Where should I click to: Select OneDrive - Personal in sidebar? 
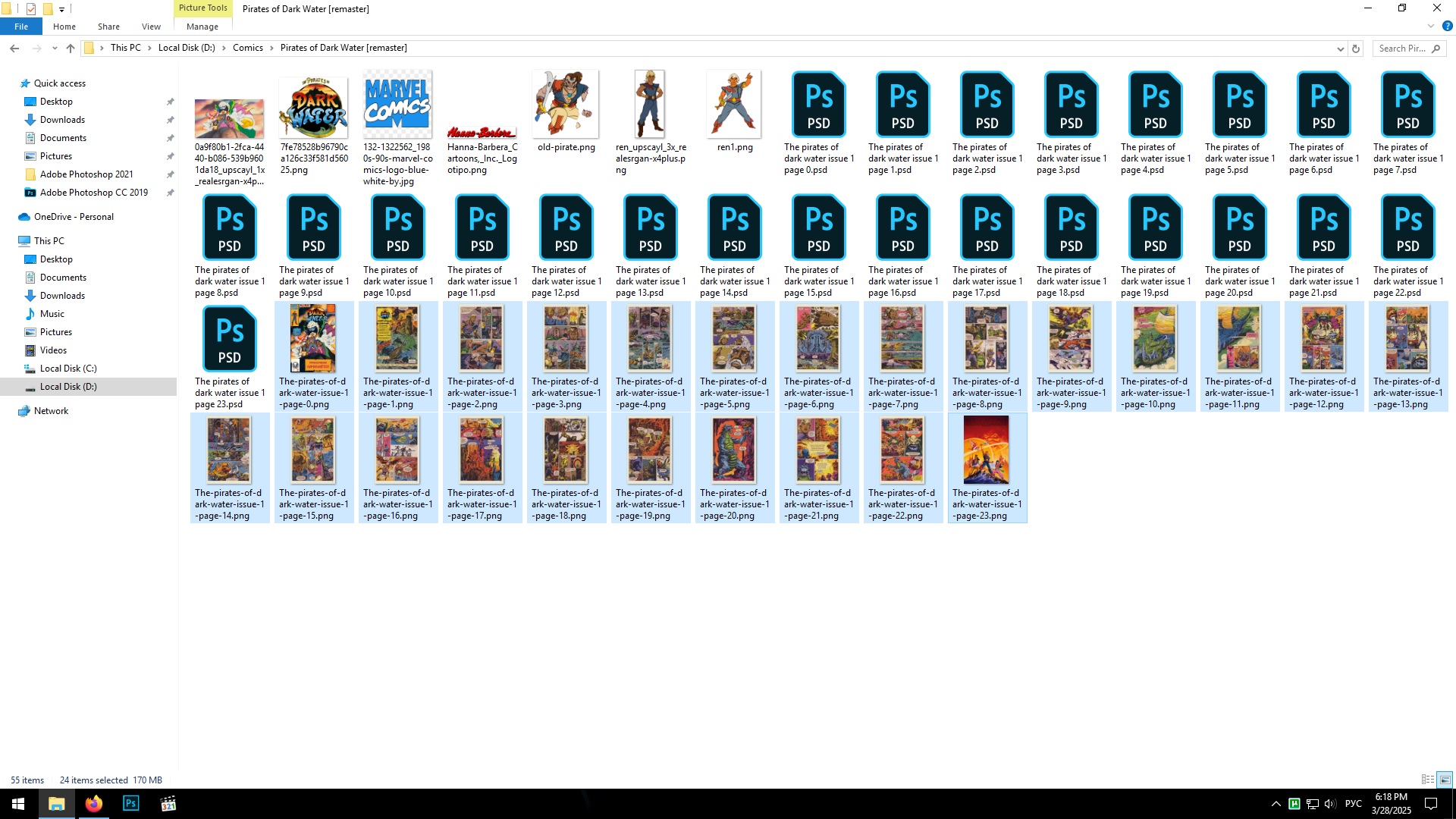(x=74, y=217)
